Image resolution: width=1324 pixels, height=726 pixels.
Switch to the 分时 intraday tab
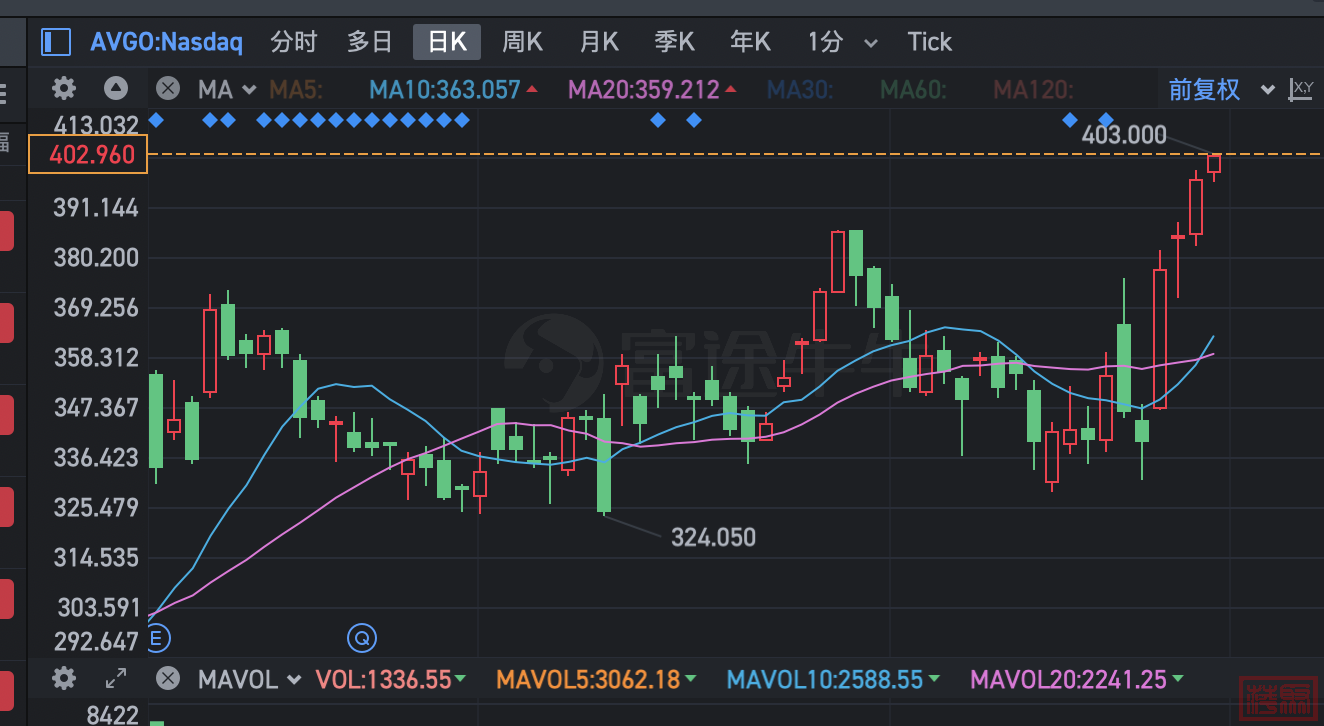(x=293, y=42)
